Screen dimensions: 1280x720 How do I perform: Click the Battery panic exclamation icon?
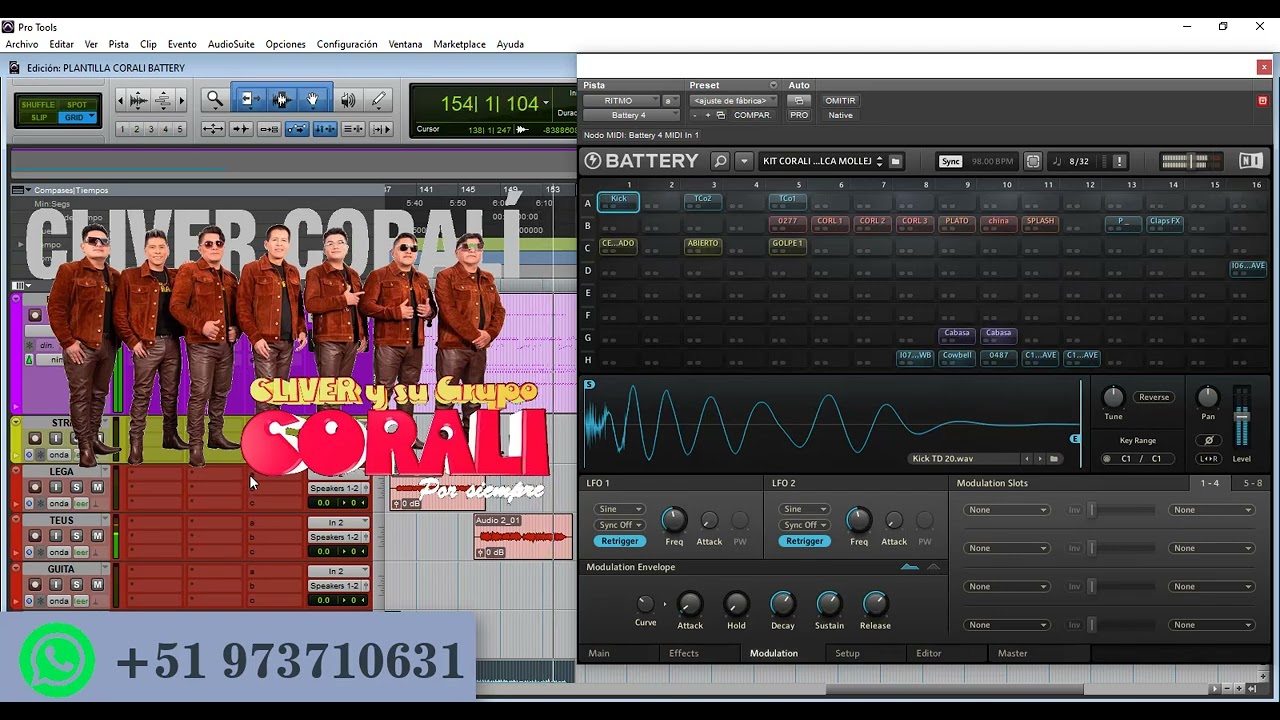(1119, 161)
